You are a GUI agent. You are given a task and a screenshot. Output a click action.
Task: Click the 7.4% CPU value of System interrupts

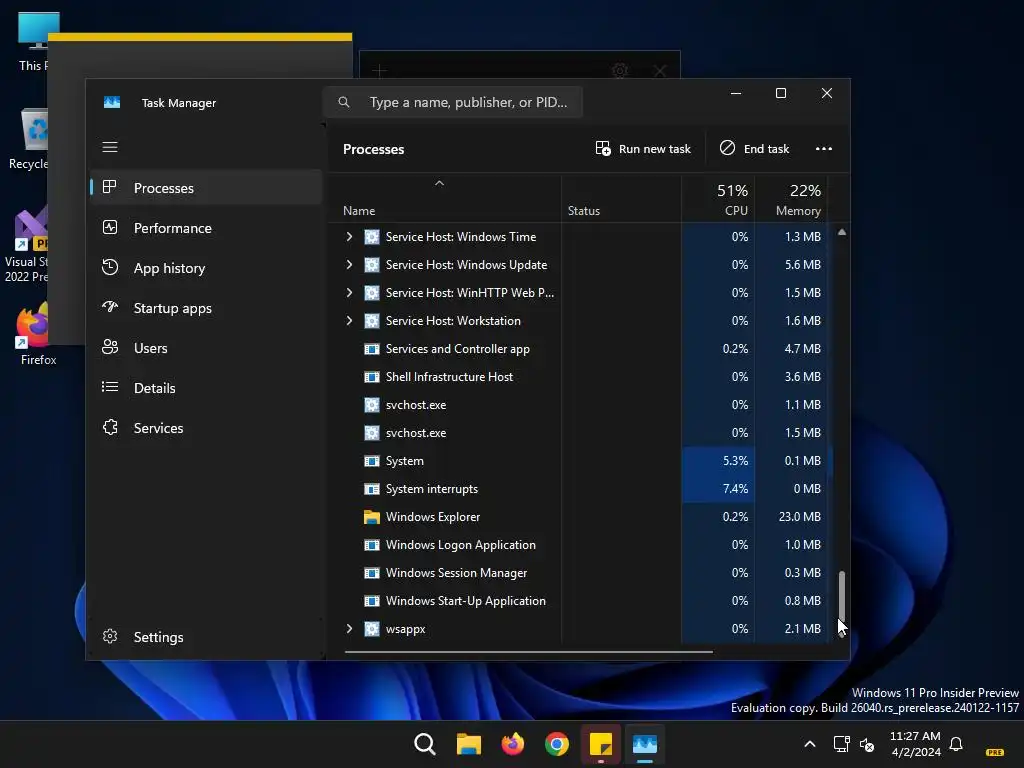pyautogui.click(x=735, y=489)
